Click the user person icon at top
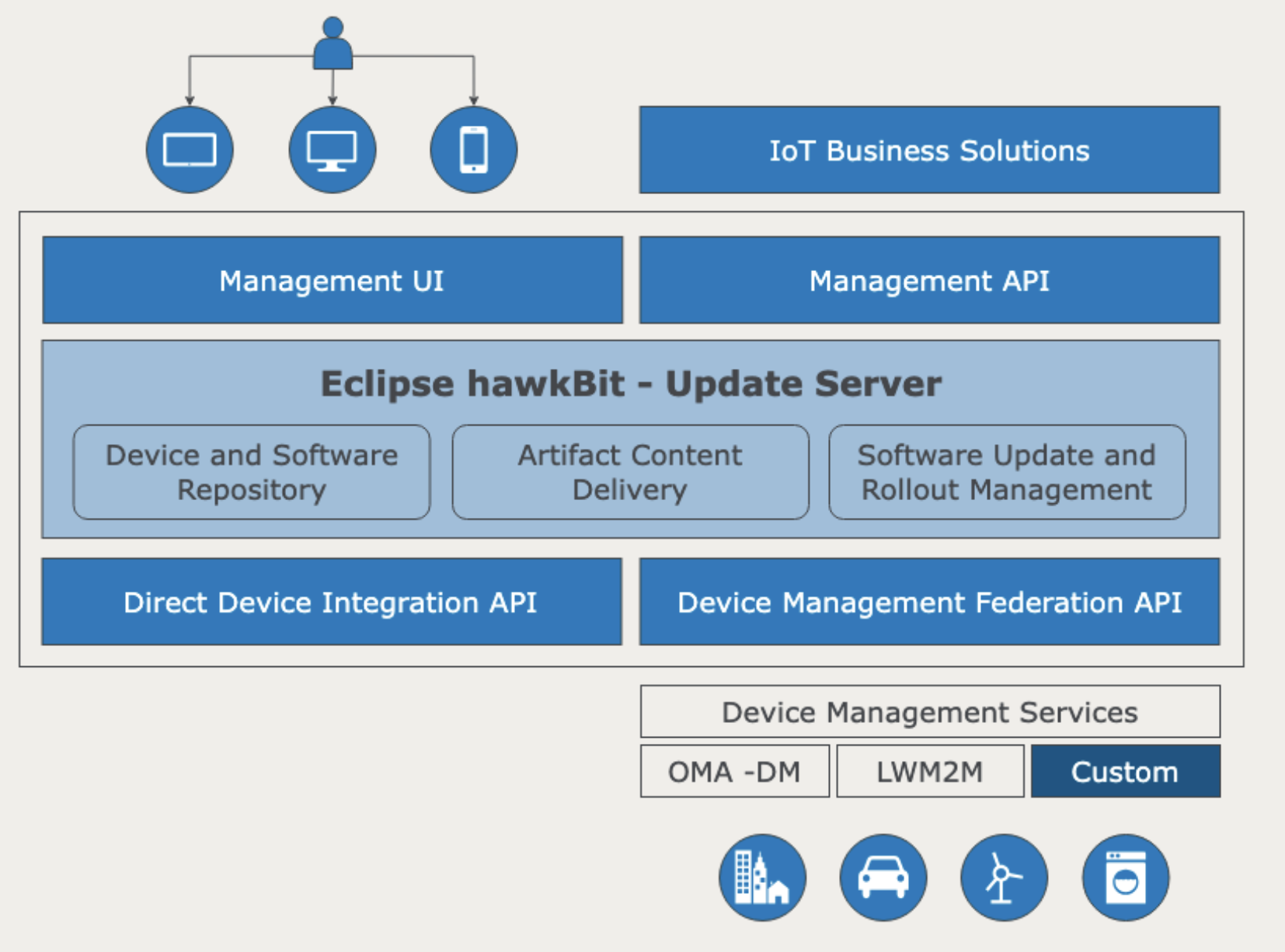This screenshot has width=1285, height=952. coord(333,44)
